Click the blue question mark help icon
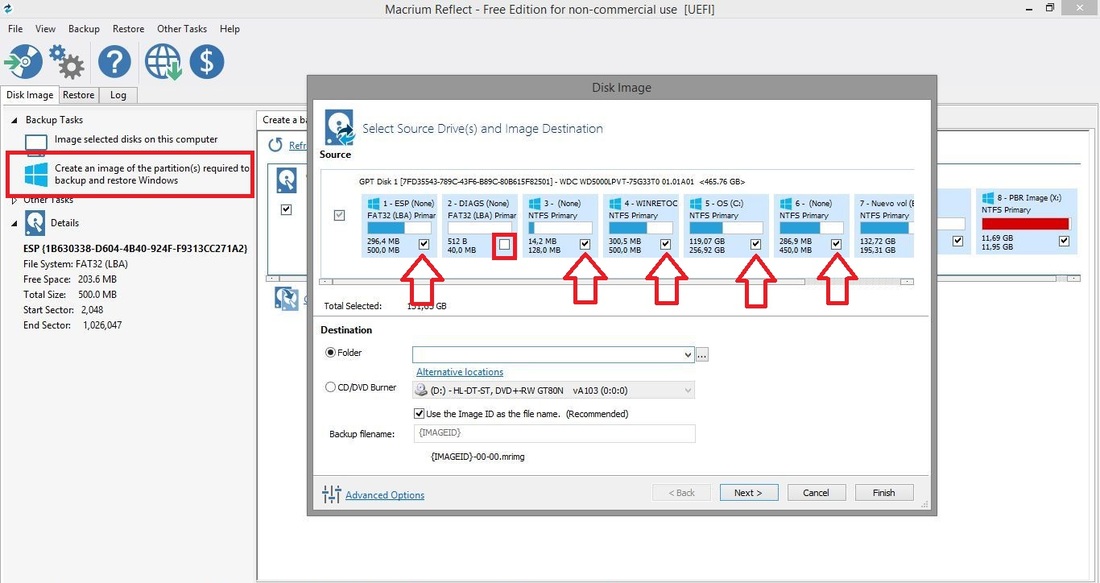 (114, 62)
